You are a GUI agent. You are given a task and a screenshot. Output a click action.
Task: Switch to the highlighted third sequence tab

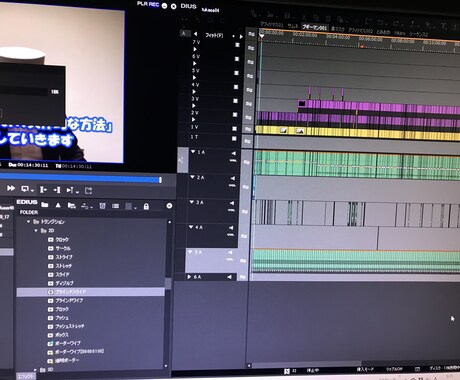(x=315, y=27)
